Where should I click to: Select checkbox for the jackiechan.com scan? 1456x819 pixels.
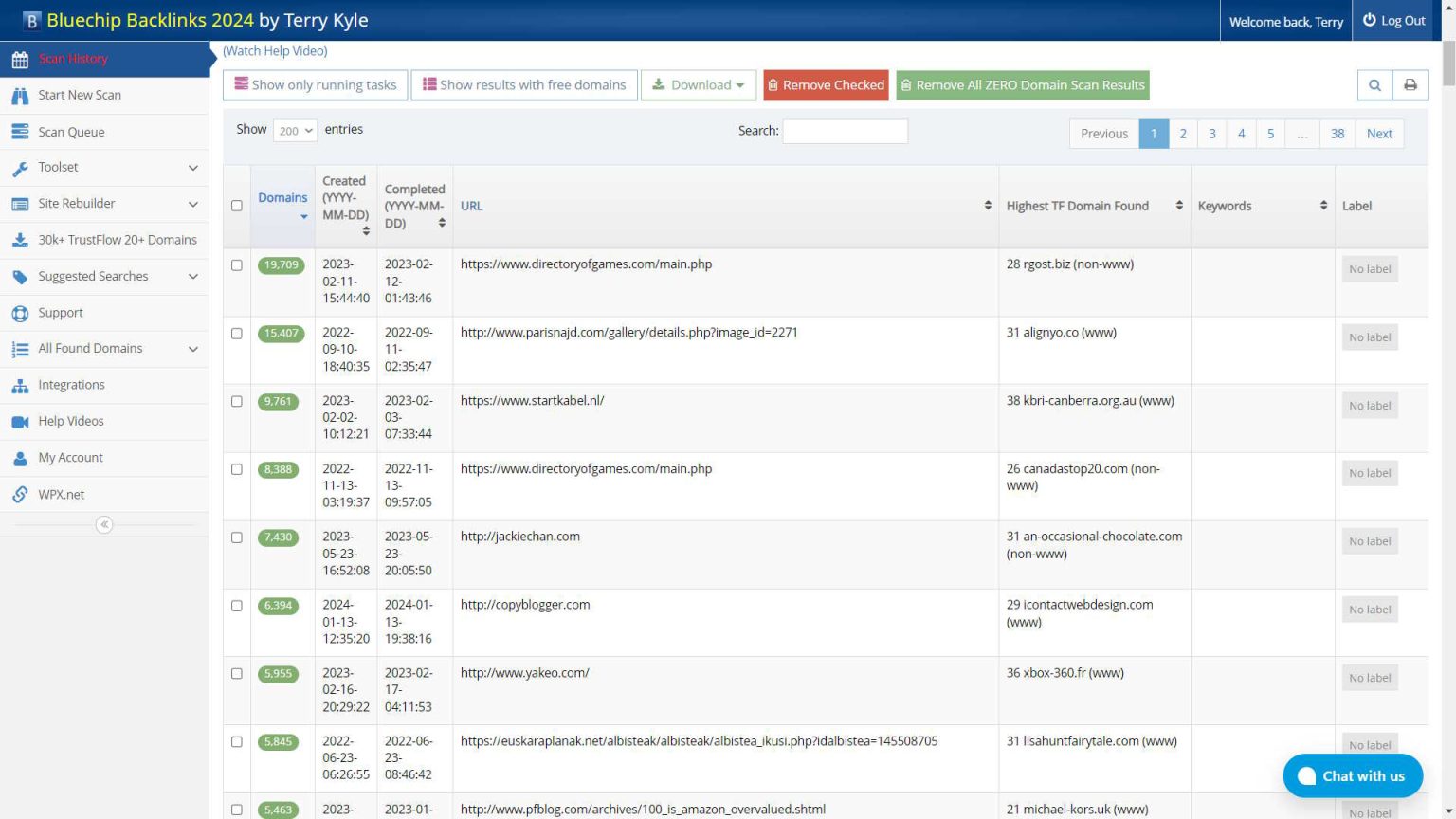[x=237, y=537]
